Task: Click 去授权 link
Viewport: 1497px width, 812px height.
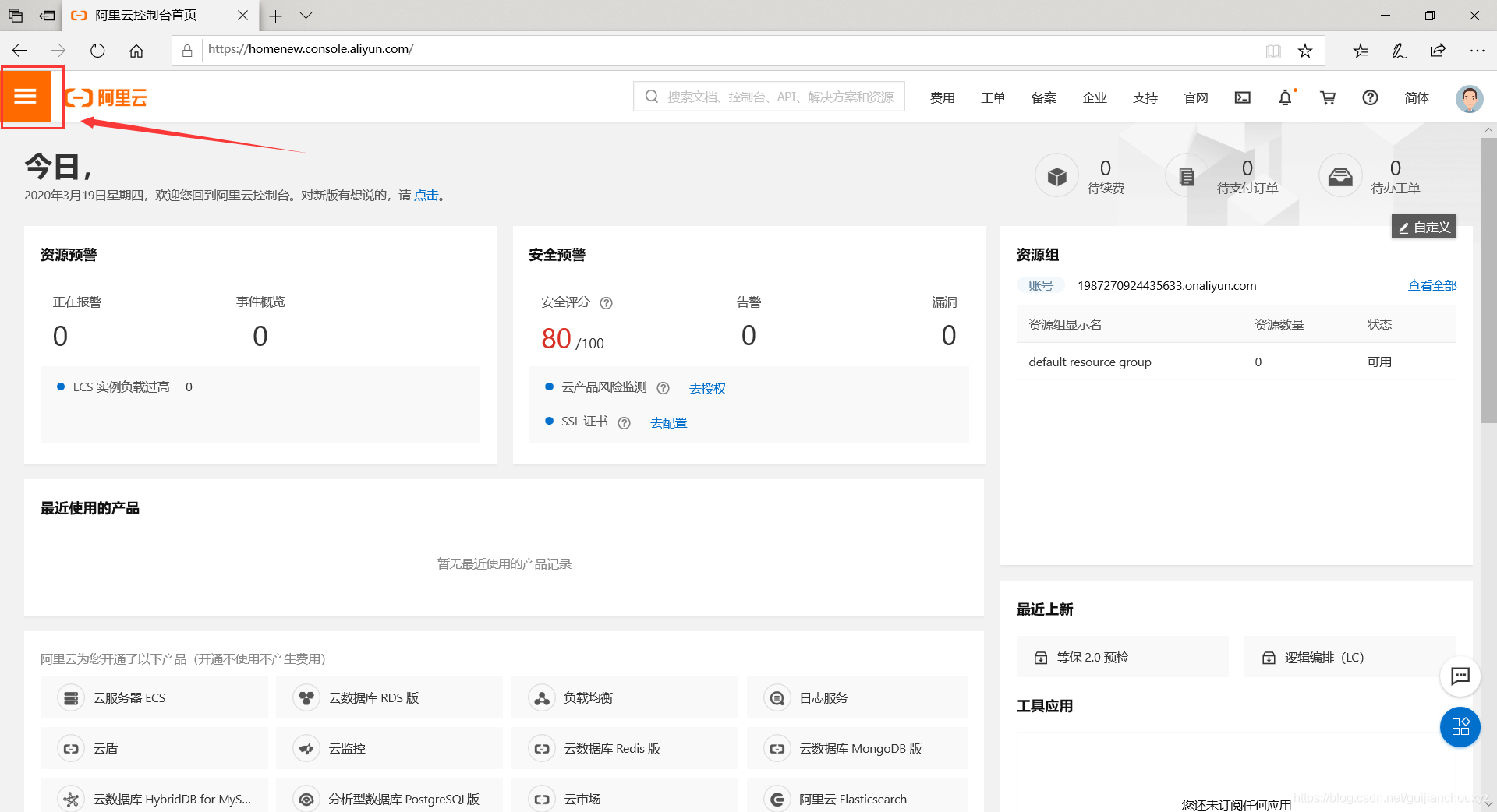Action: click(707, 388)
